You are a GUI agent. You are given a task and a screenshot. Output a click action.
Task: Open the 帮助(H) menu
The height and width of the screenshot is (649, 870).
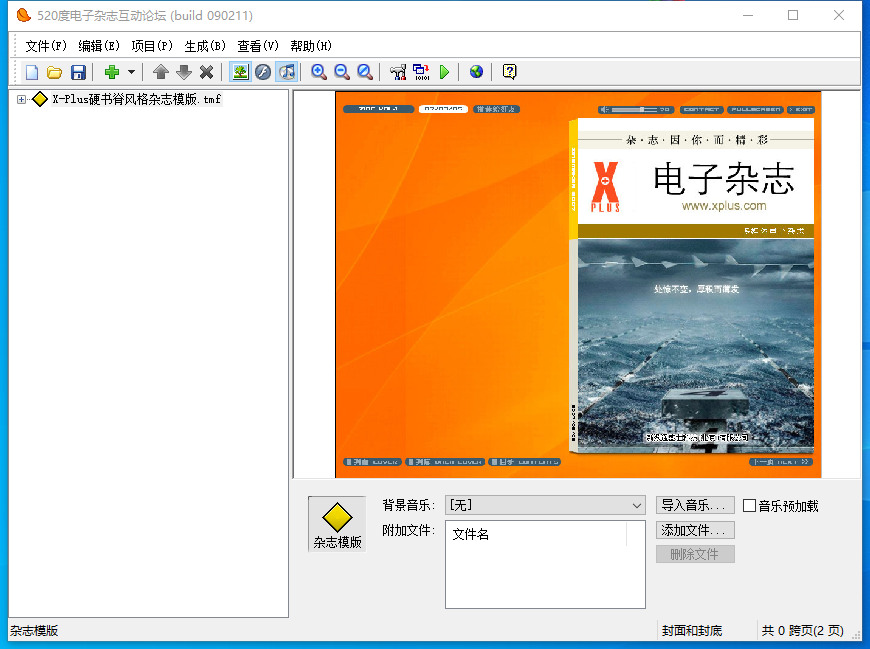click(311, 46)
